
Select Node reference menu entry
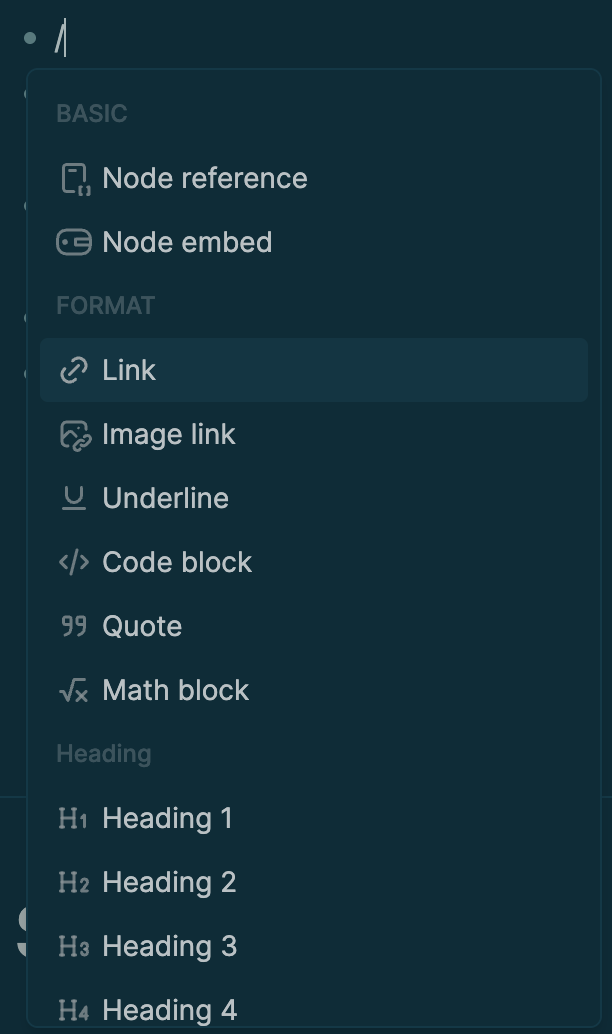point(205,178)
